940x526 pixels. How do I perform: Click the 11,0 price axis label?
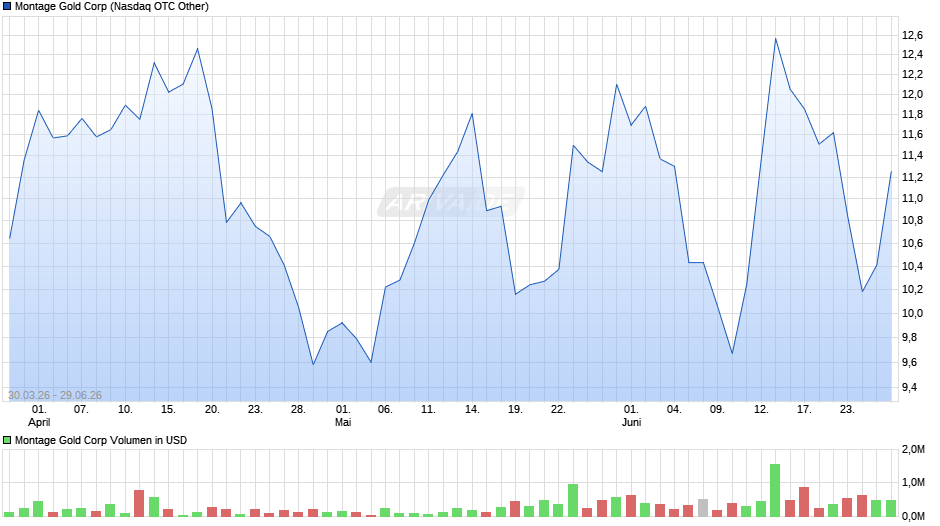(x=912, y=199)
